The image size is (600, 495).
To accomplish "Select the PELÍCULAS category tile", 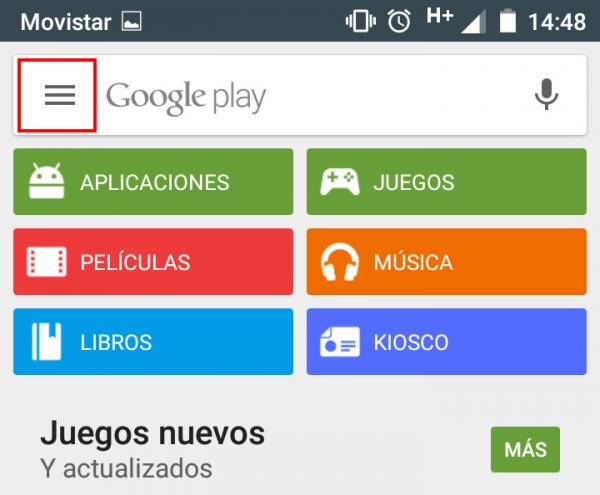I will 153,262.
